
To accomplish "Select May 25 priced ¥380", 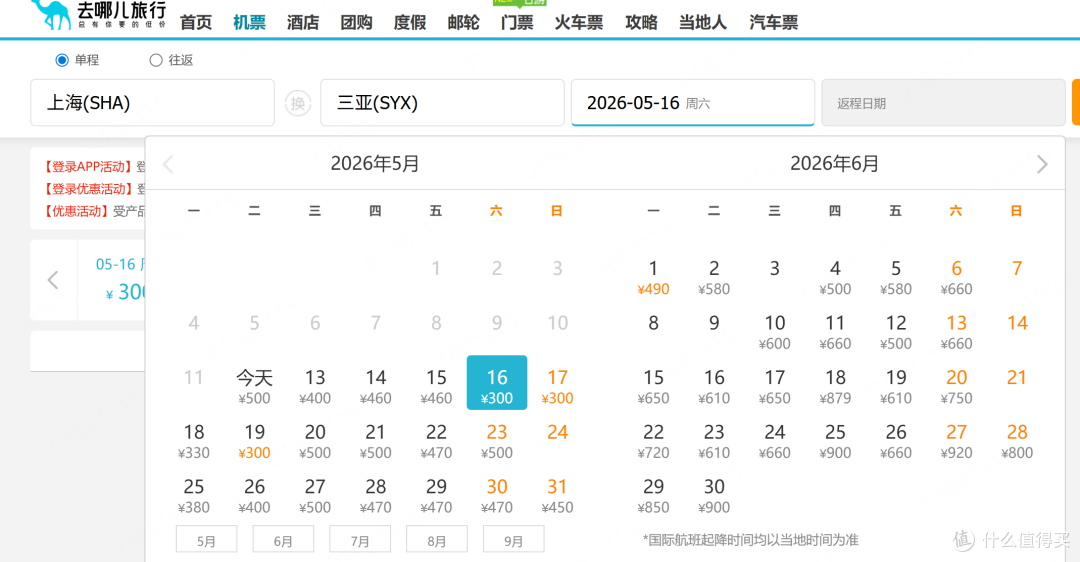I will pyautogui.click(x=194, y=496).
